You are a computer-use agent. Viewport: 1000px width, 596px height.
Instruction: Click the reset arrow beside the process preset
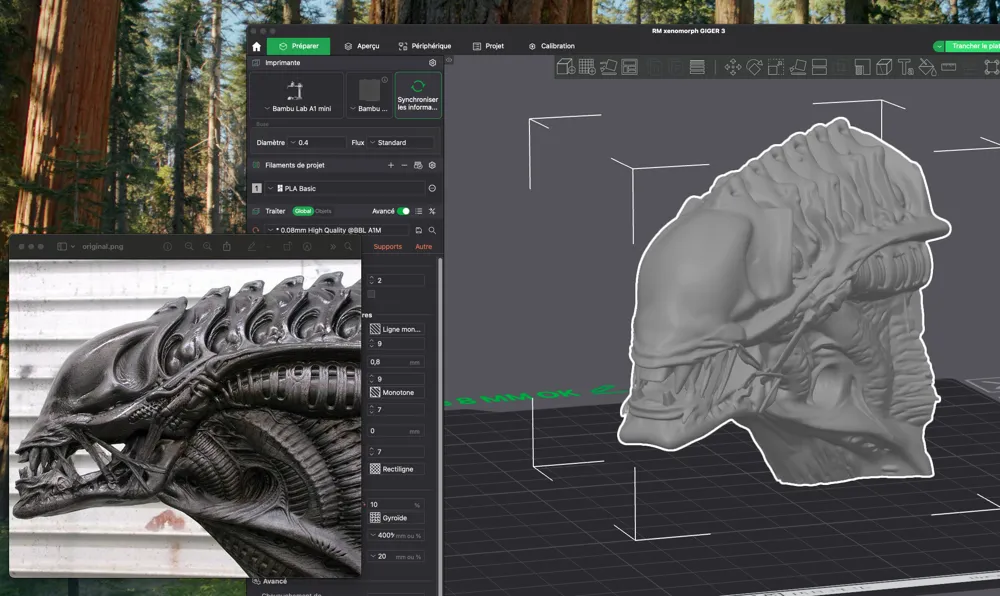pyautogui.click(x=256, y=230)
